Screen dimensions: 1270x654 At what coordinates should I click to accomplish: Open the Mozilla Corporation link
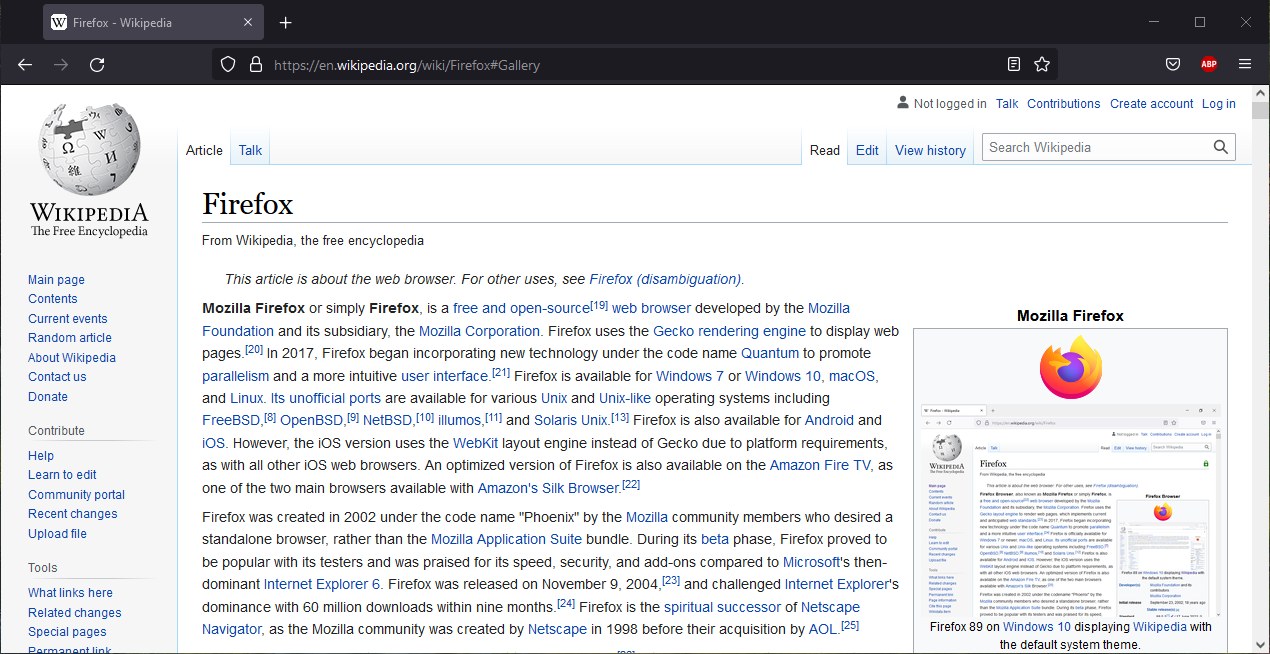[480, 331]
